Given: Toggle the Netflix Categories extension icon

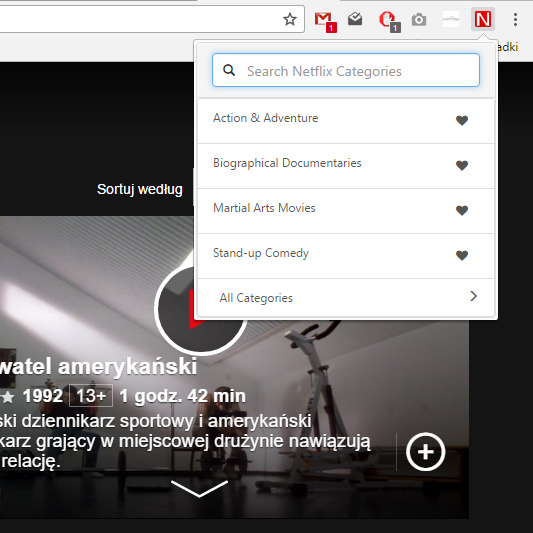Looking at the screenshot, I should click(x=483, y=19).
